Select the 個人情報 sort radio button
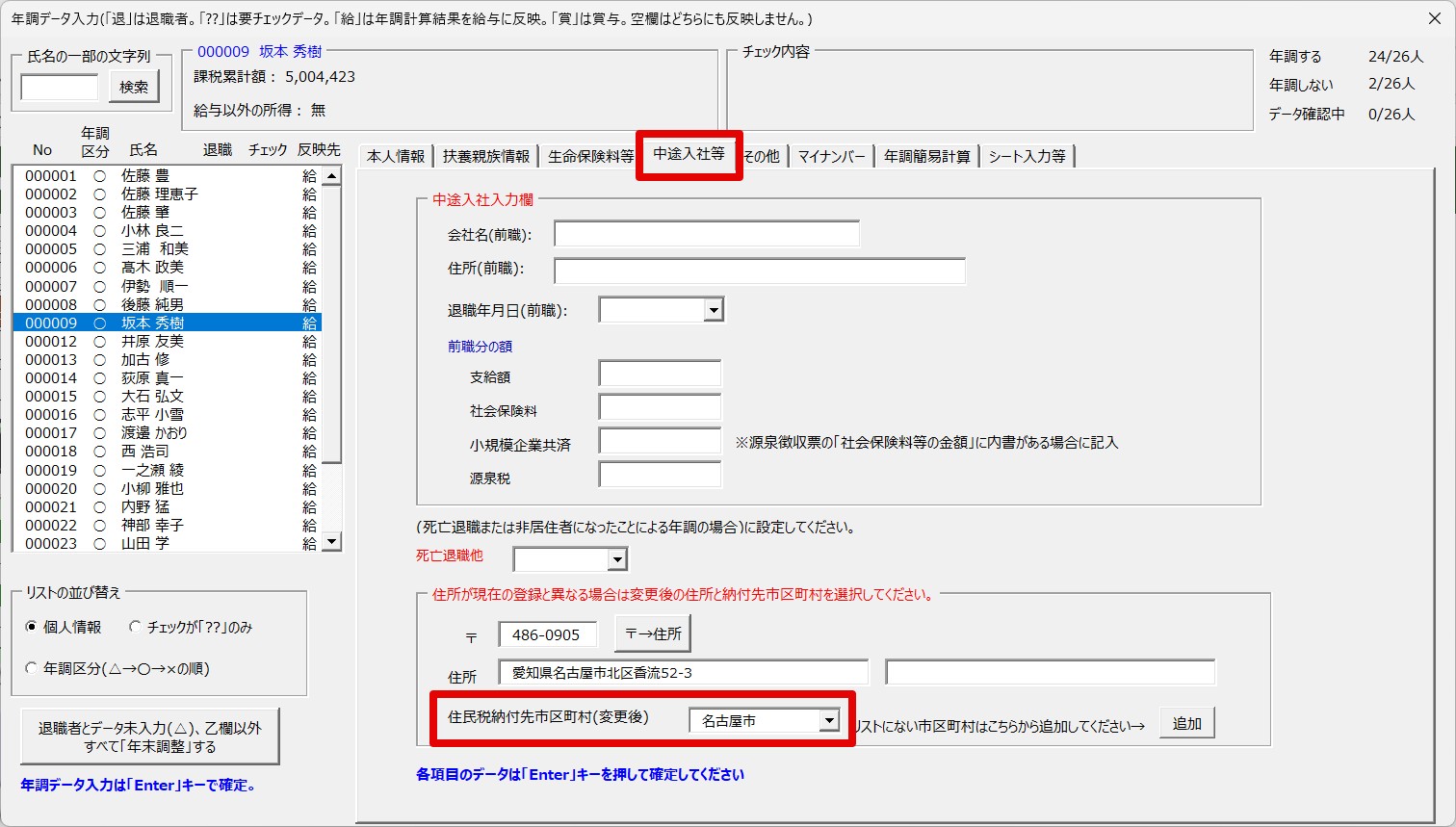The width and height of the screenshot is (1456, 827). [32, 627]
